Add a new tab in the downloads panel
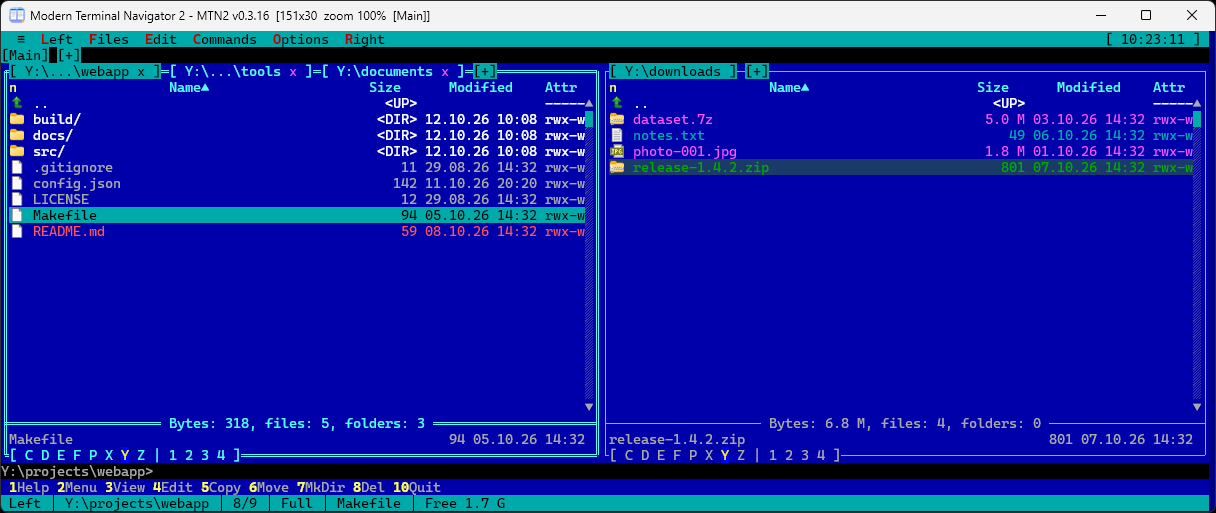The image size is (1216, 513). coord(757,71)
